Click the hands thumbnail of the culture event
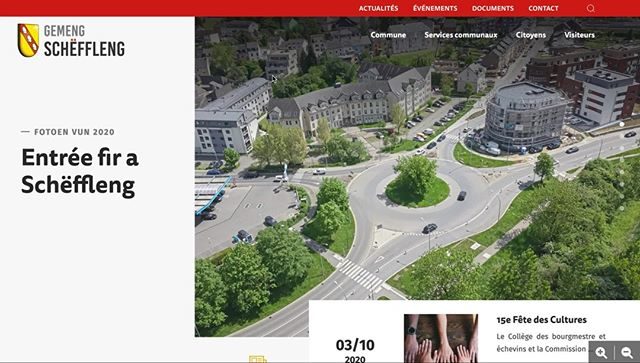The width and height of the screenshot is (640, 363). [x=441, y=339]
